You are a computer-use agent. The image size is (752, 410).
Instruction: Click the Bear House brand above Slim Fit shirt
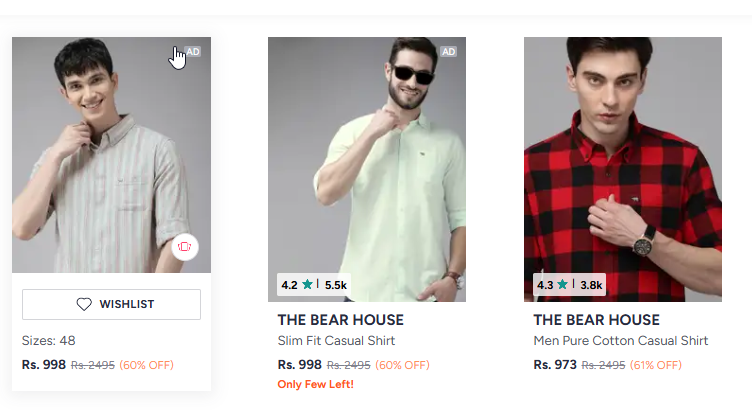coord(340,320)
